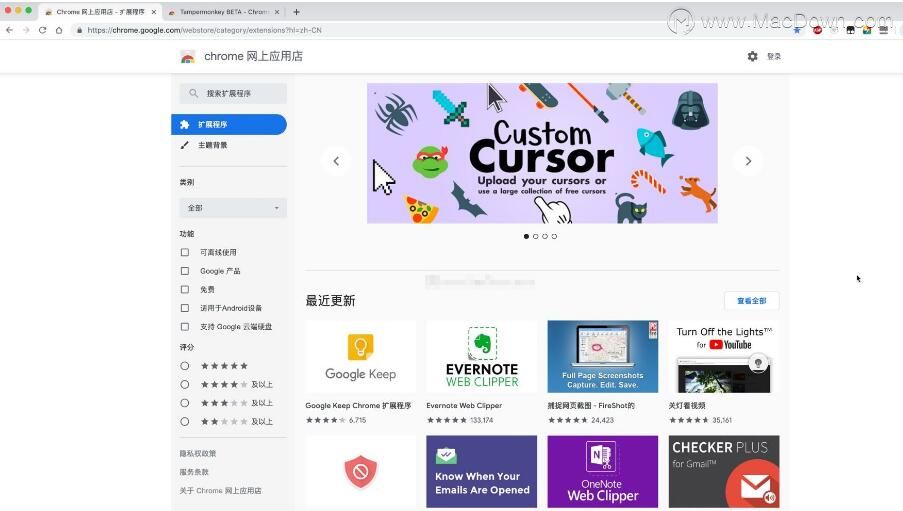Open the Evernote Web Clipper card
This screenshot has height=511, width=903.
pyautogui.click(x=481, y=373)
